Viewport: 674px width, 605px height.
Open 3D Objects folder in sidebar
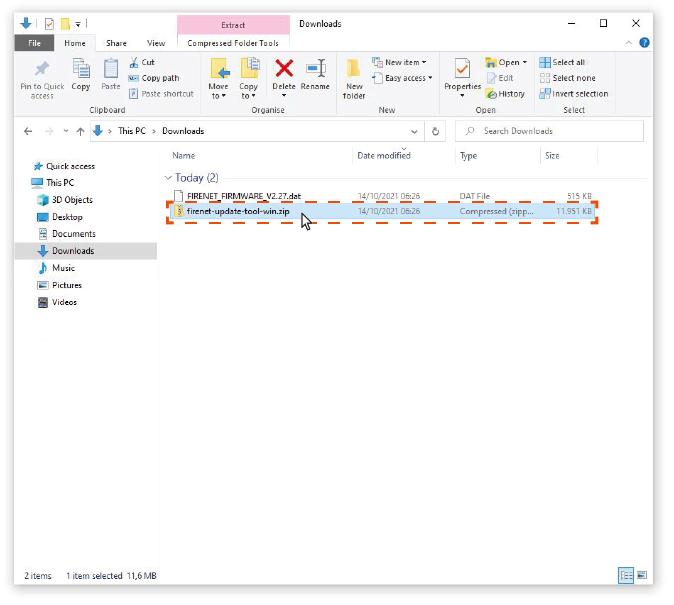72,200
